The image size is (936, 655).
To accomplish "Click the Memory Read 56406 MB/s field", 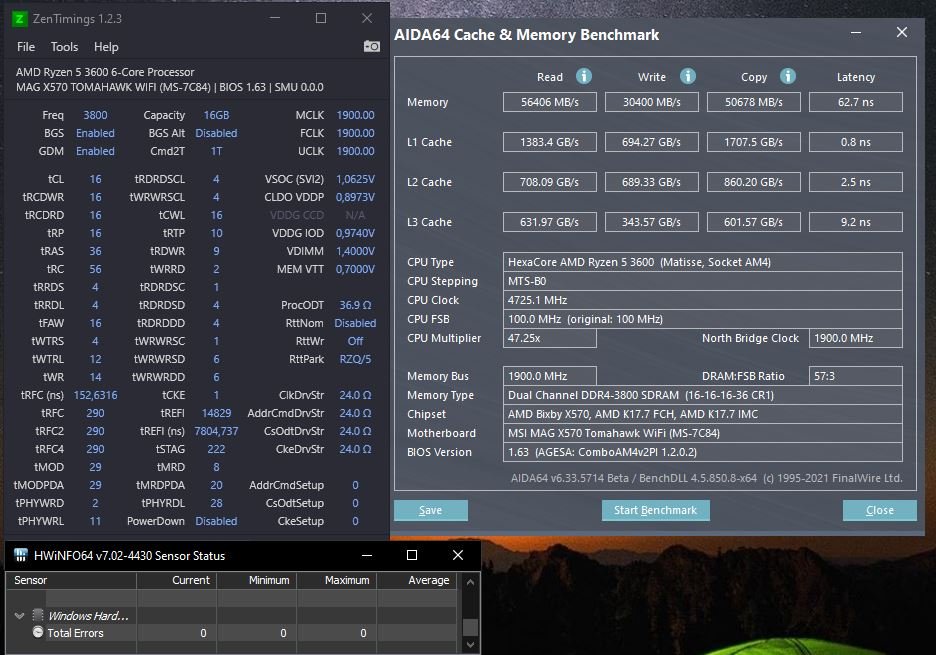I will click(550, 102).
